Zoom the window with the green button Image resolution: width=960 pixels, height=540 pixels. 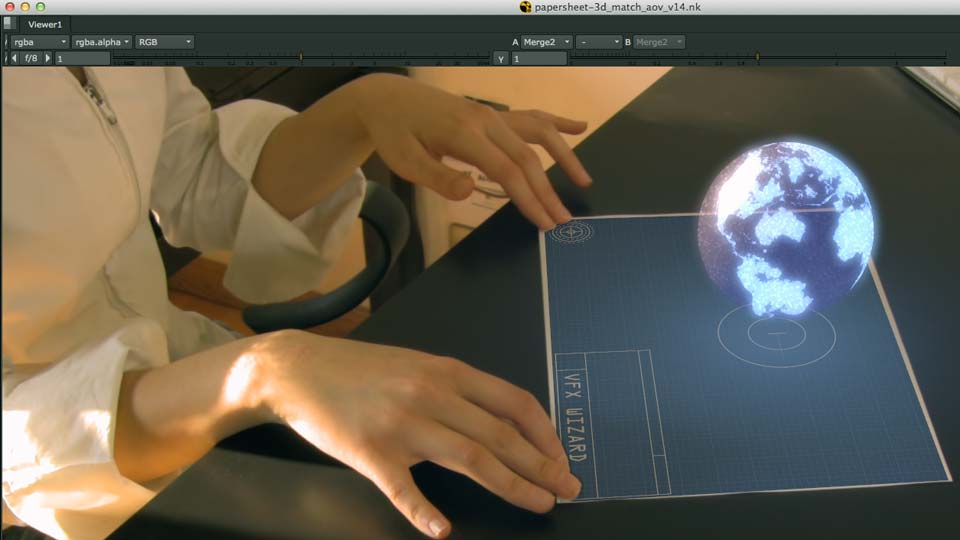point(40,7)
